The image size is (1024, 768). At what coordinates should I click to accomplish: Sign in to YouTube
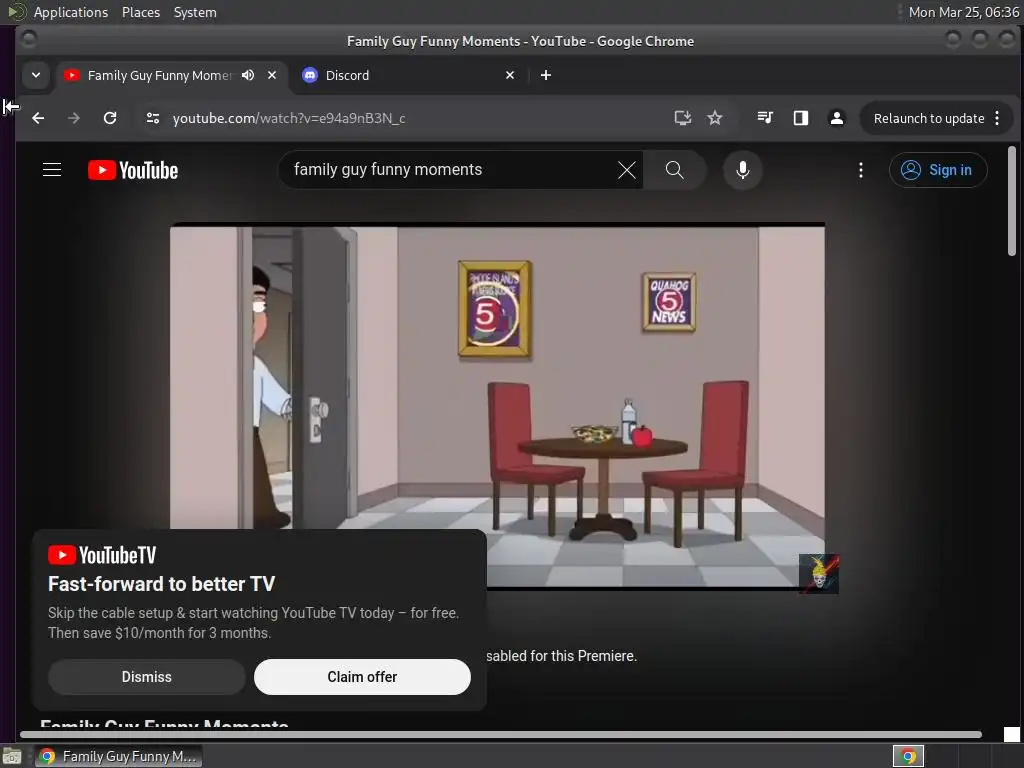[x=938, y=170]
